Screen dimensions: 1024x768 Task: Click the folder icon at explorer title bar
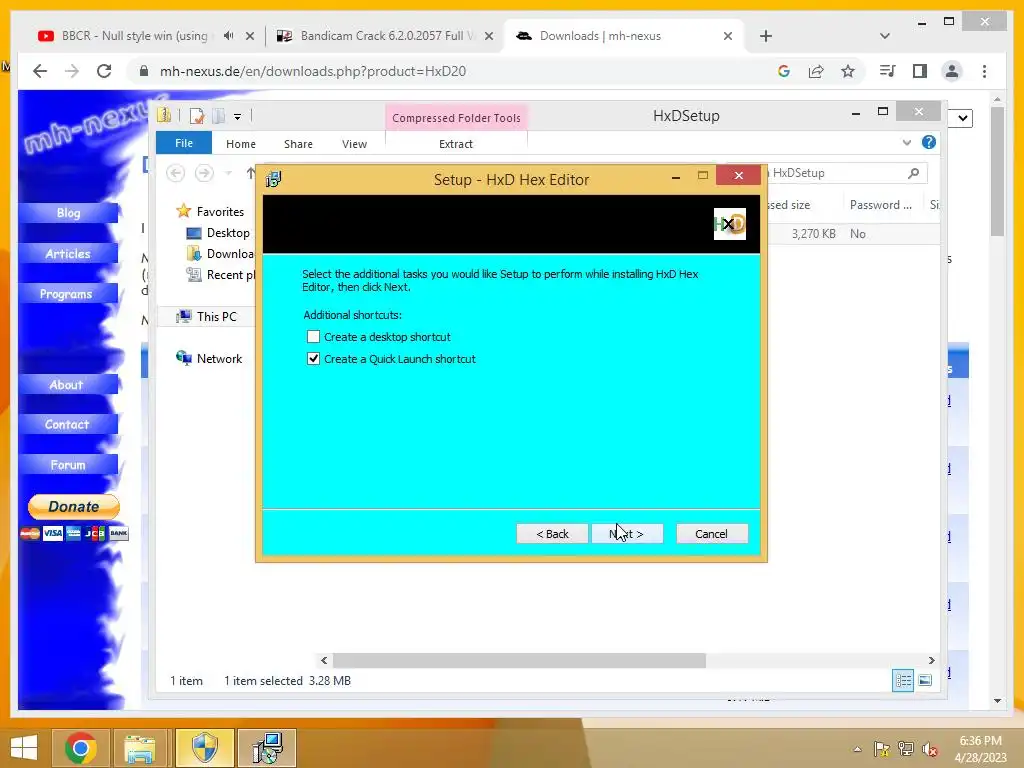(x=164, y=116)
